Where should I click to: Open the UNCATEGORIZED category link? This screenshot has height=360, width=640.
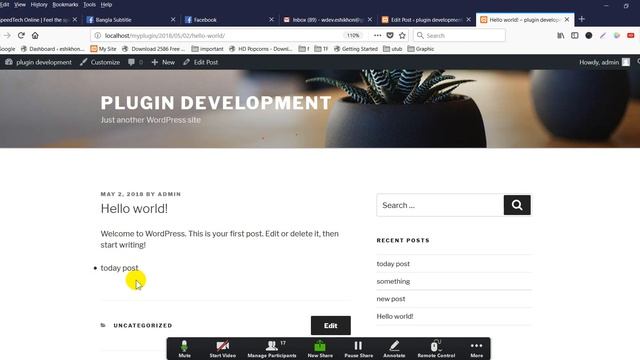(143, 325)
